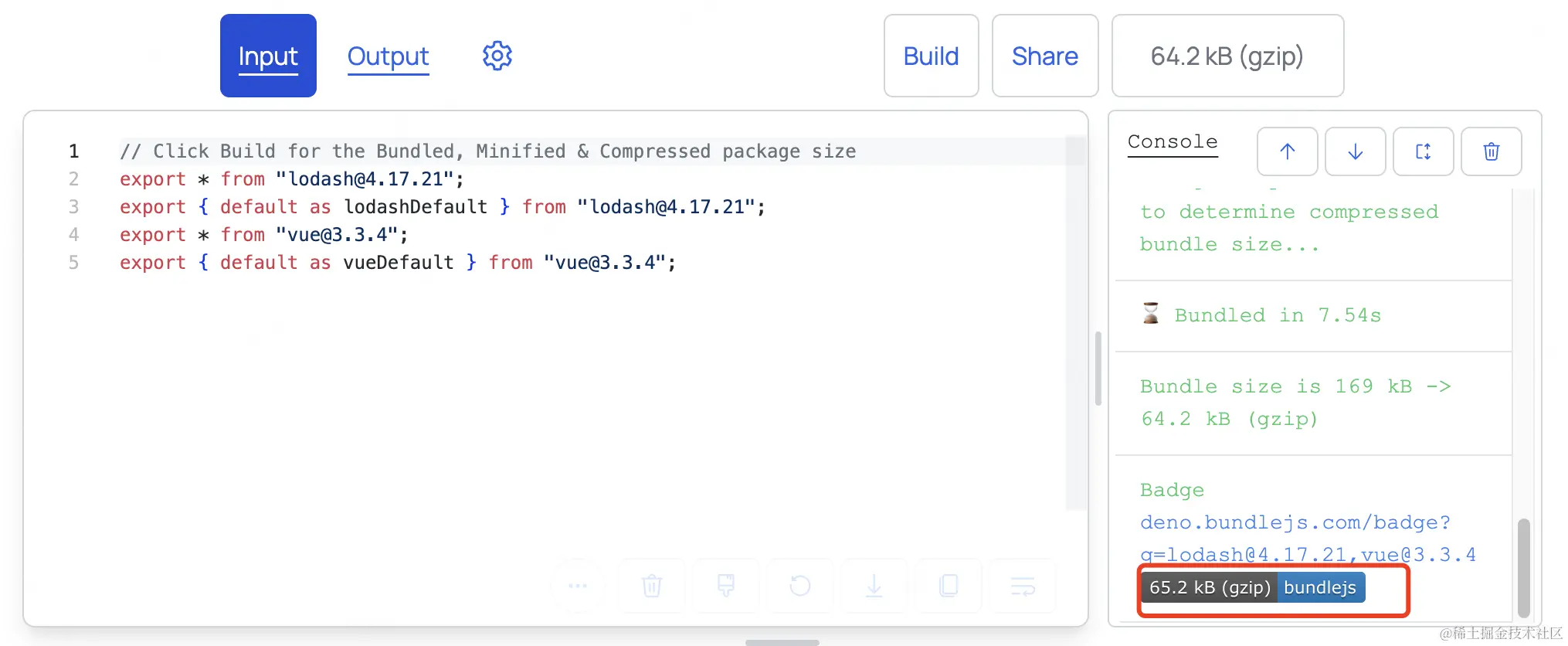Clear editor code using faded trash icon

click(x=652, y=586)
